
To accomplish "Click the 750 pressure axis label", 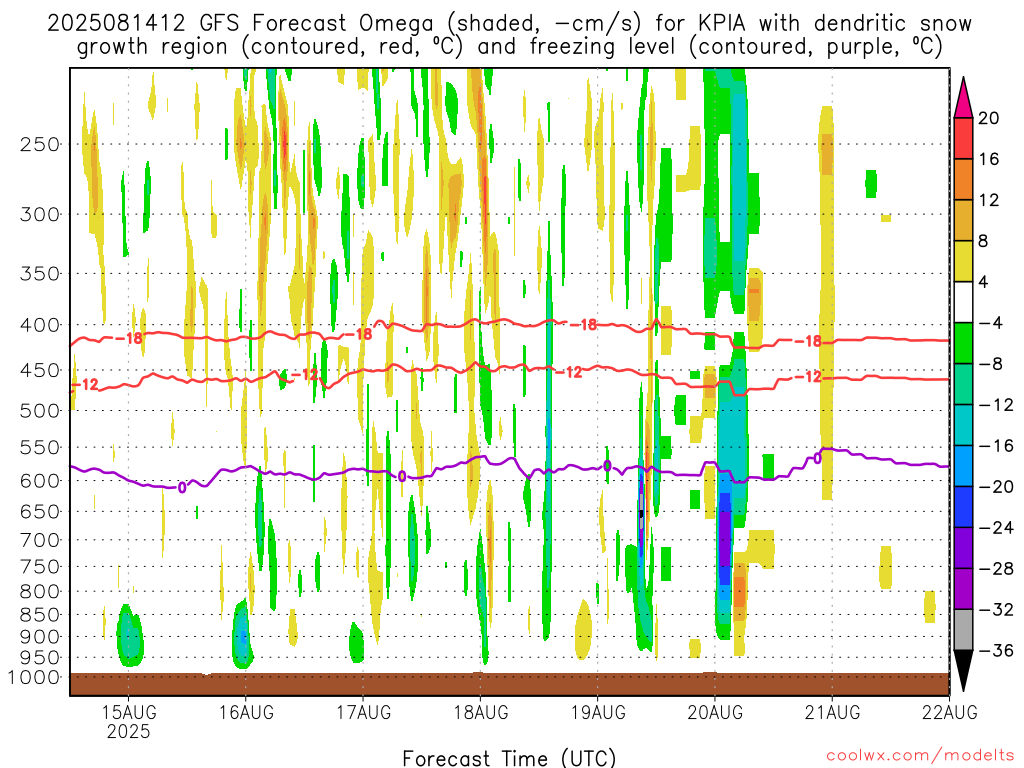I will [x=40, y=566].
